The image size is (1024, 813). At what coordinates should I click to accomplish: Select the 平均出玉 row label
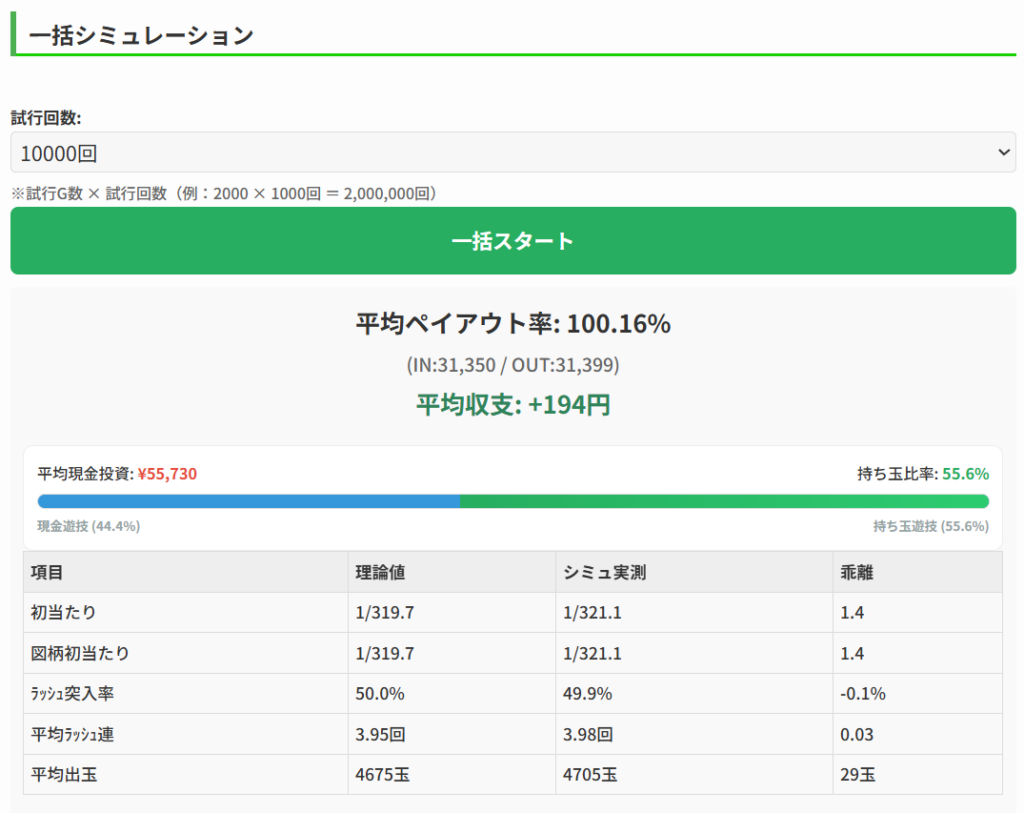pos(64,774)
